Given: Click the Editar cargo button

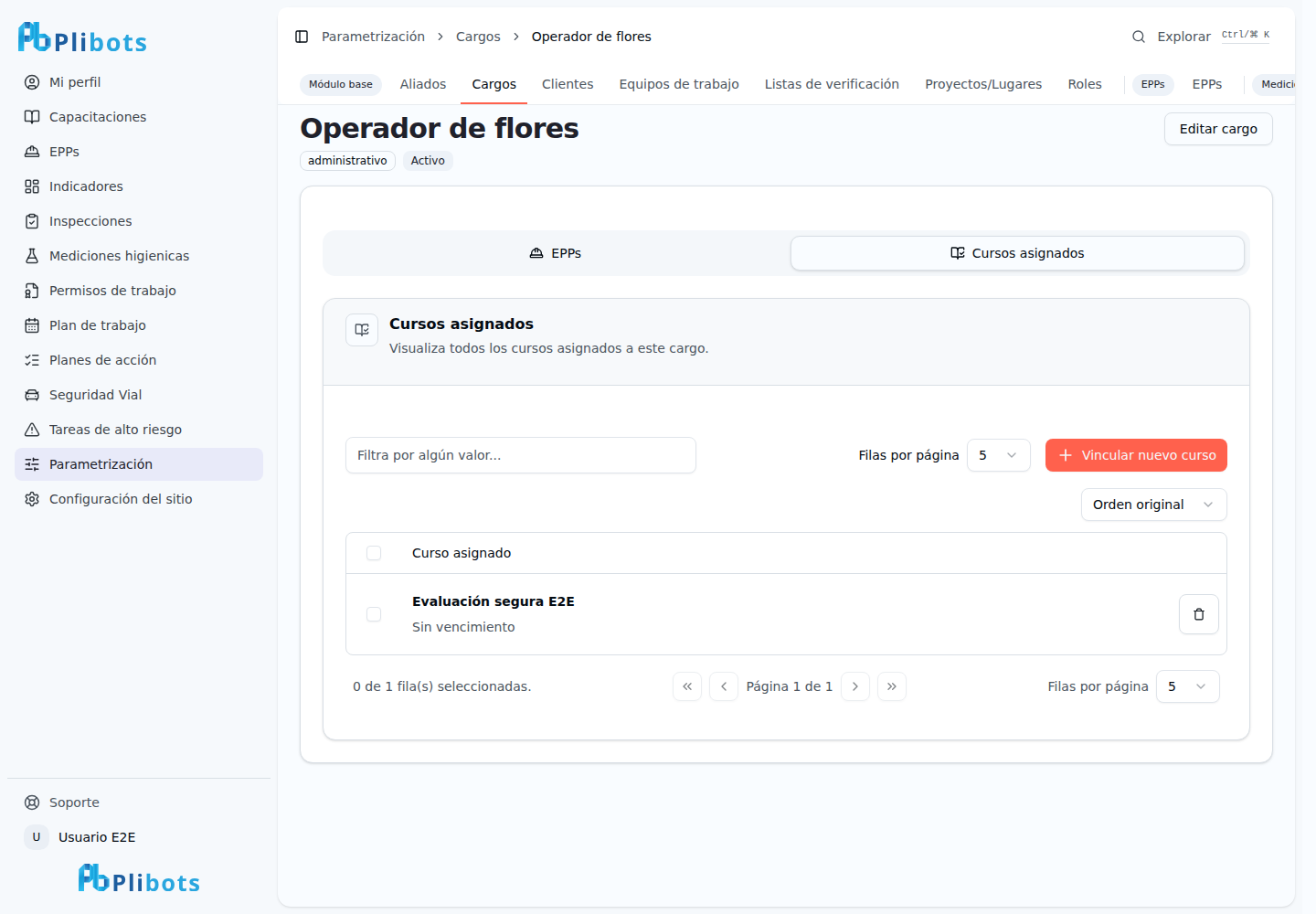Looking at the screenshot, I should point(1218,129).
